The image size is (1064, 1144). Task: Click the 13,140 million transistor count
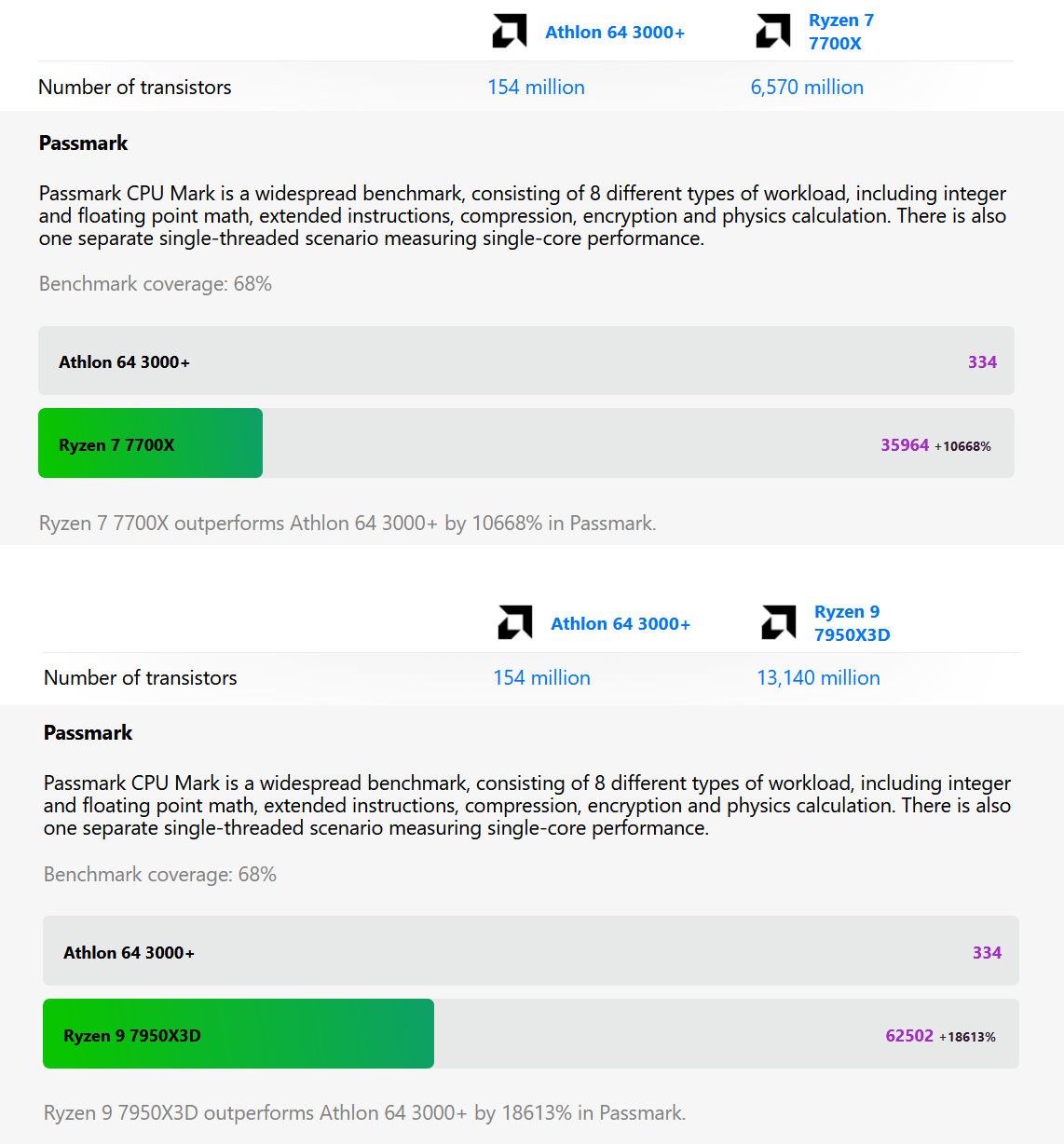(x=818, y=678)
